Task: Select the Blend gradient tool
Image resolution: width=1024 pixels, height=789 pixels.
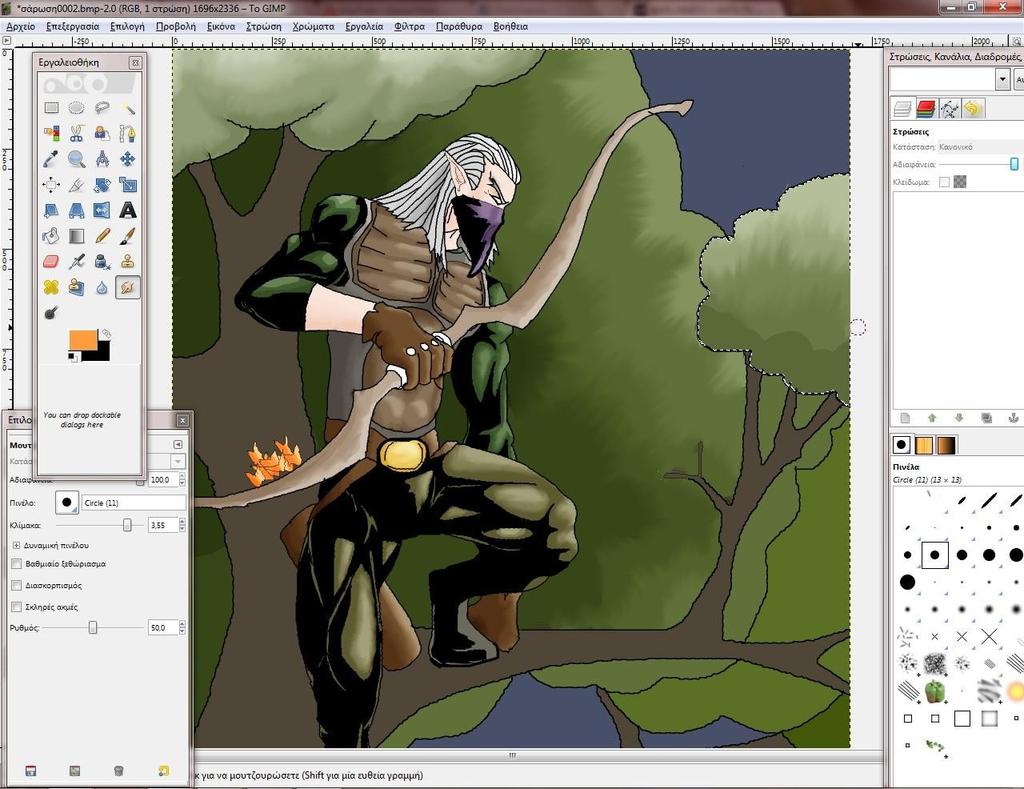Action: click(76, 236)
